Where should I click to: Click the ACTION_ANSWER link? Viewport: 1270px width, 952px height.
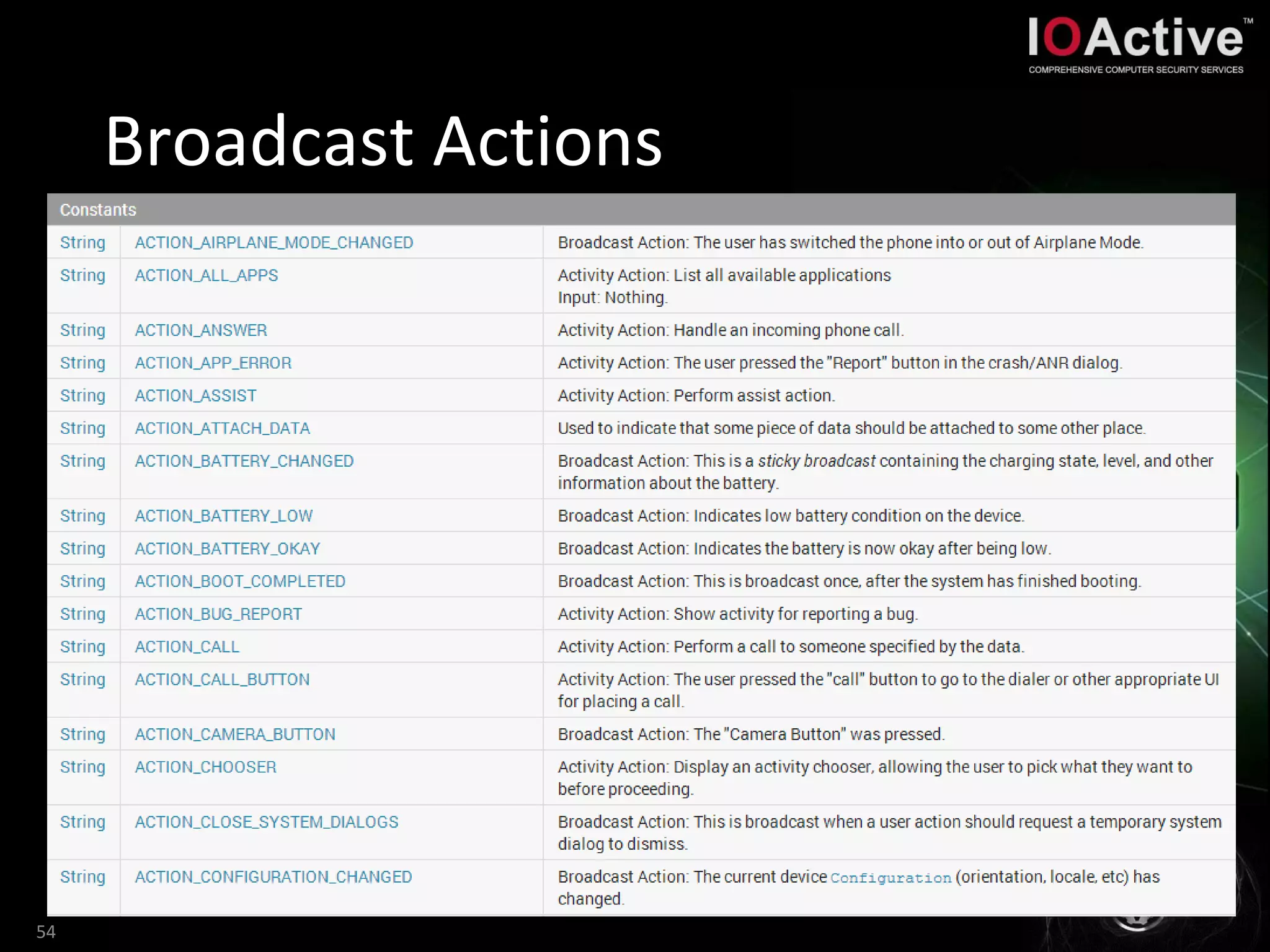201,330
